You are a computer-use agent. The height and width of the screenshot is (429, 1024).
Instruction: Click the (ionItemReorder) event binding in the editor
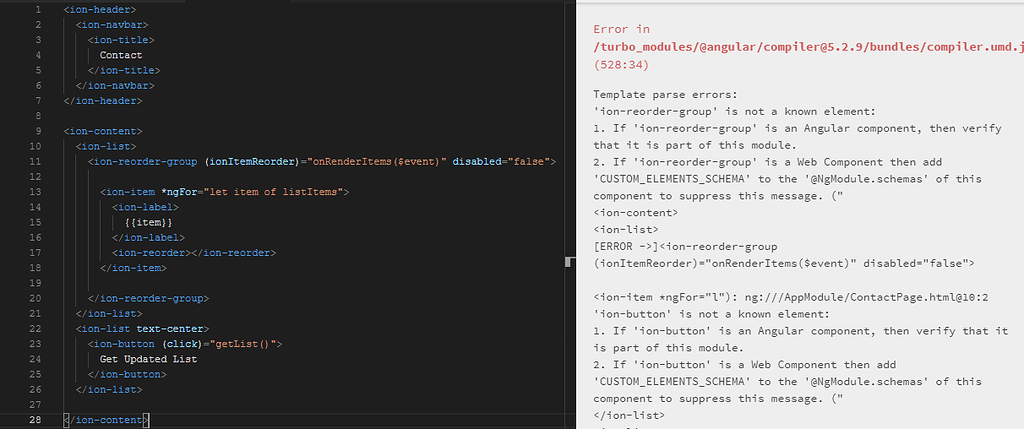coord(251,161)
